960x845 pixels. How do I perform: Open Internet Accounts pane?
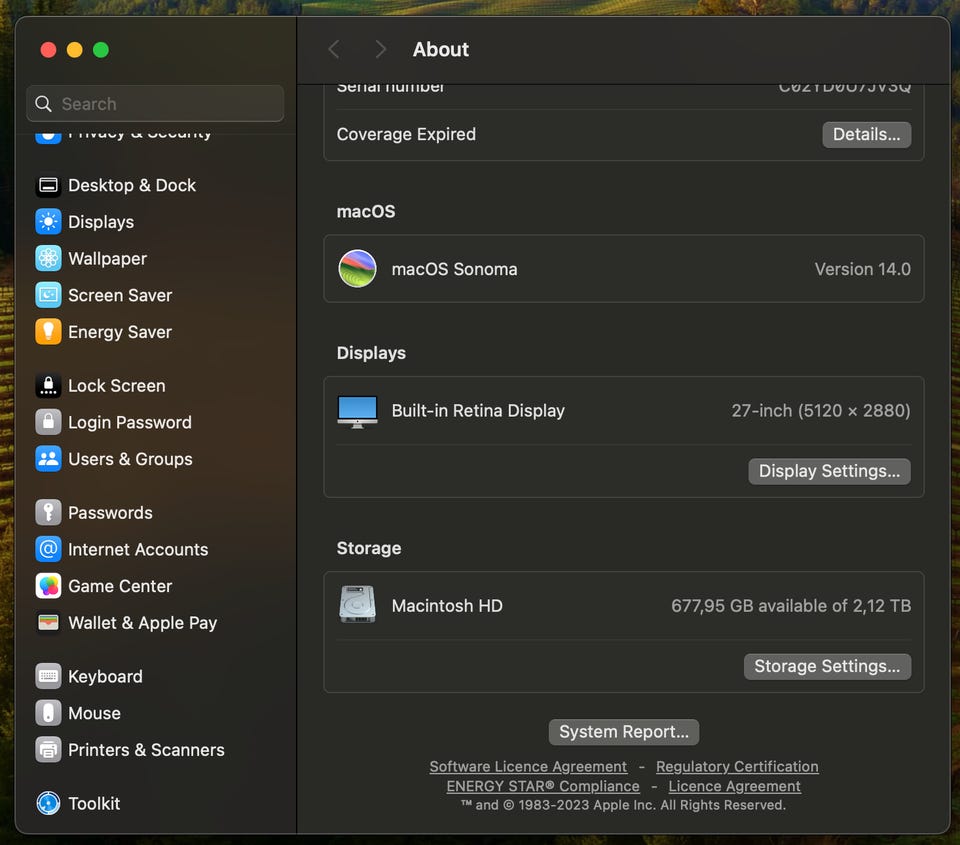click(138, 549)
